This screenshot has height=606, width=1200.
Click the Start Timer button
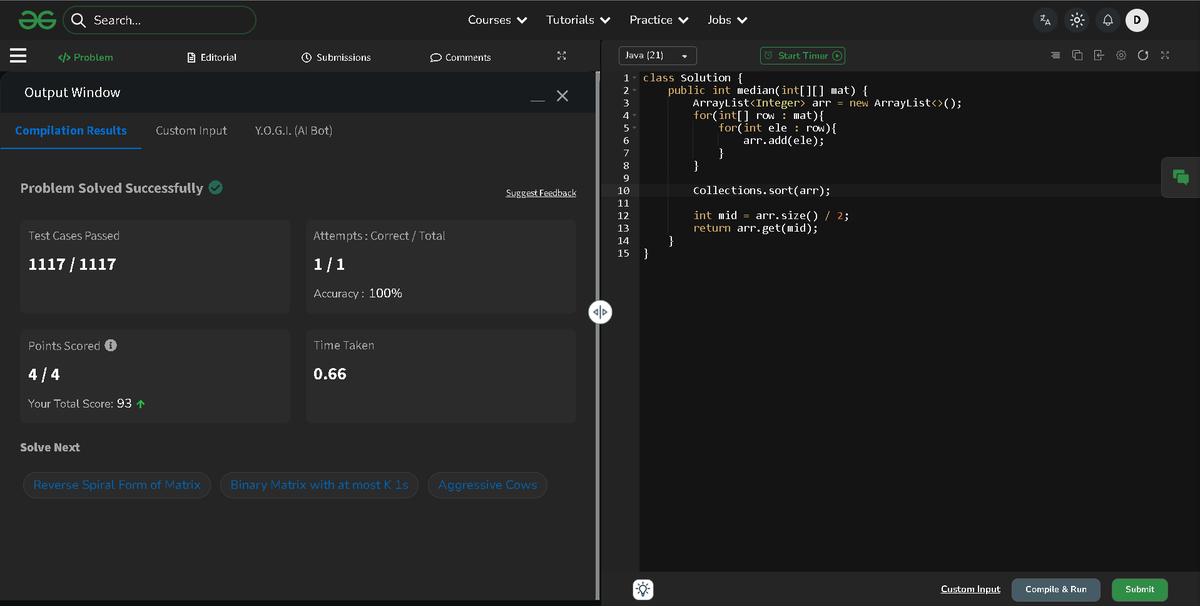(x=803, y=56)
